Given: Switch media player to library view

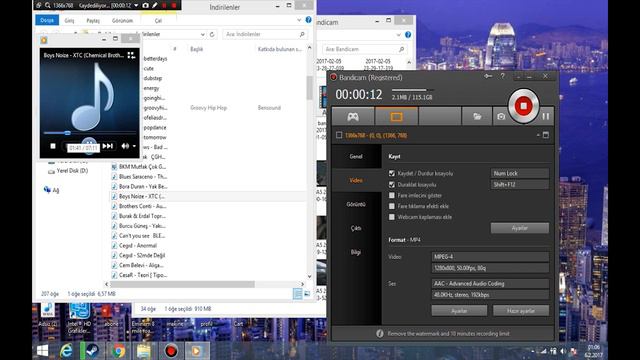Looking at the screenshot, I should click(131, 55).
